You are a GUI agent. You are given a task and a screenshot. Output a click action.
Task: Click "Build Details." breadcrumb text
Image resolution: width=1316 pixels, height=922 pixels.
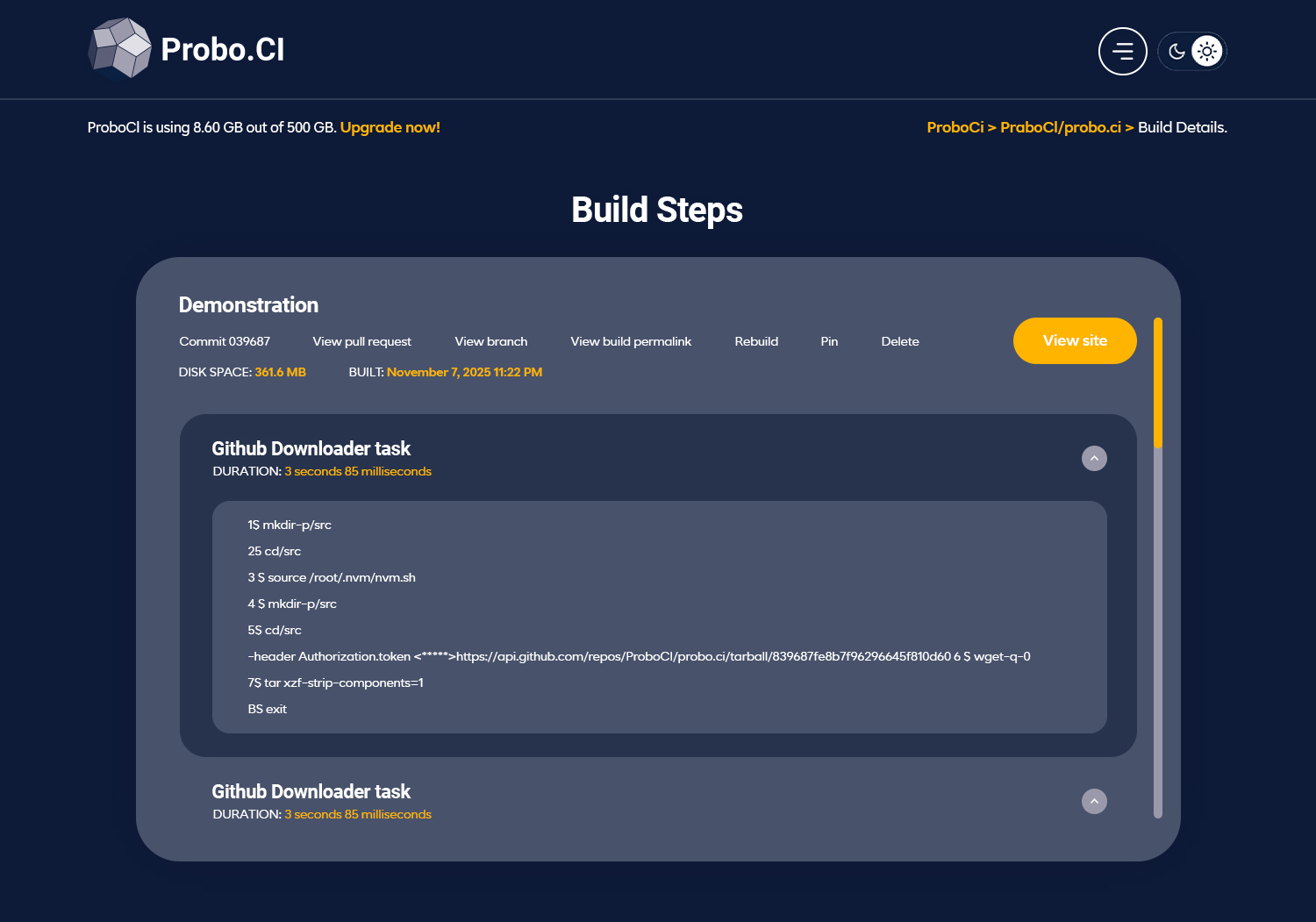1183,127
